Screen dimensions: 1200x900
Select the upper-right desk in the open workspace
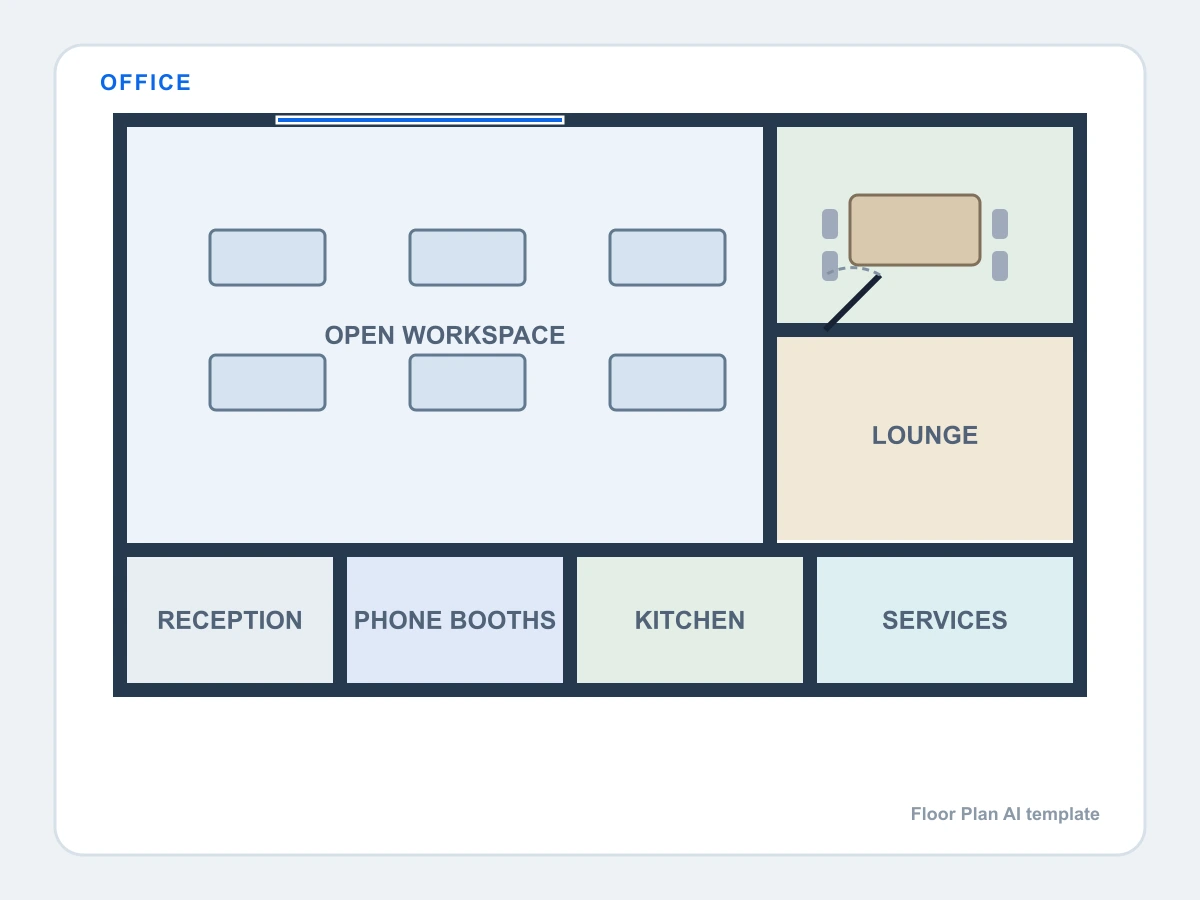(x=667, y=257)
